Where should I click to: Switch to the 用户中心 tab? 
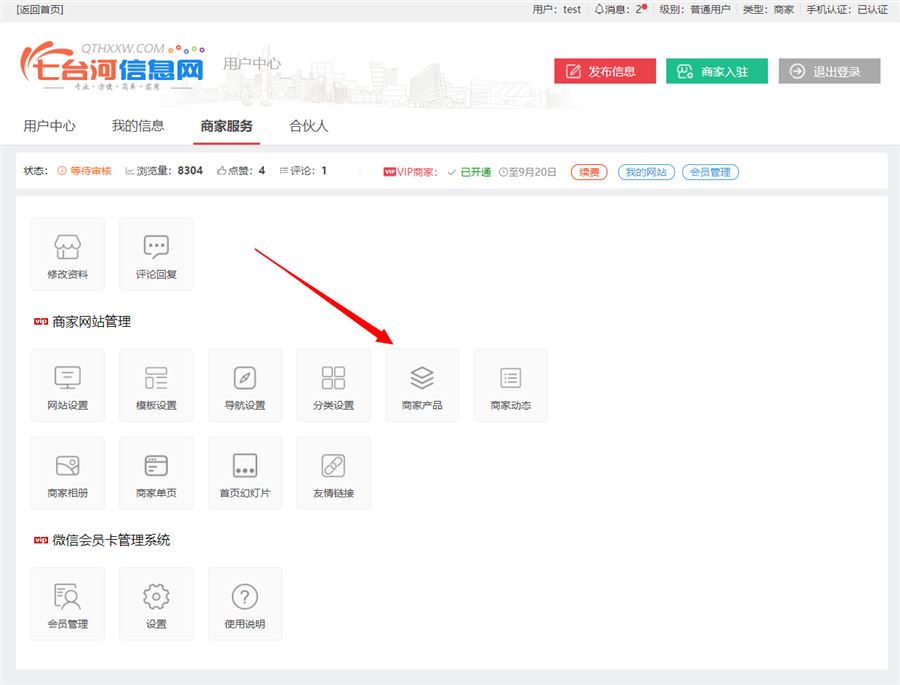(x=49, y=126)
